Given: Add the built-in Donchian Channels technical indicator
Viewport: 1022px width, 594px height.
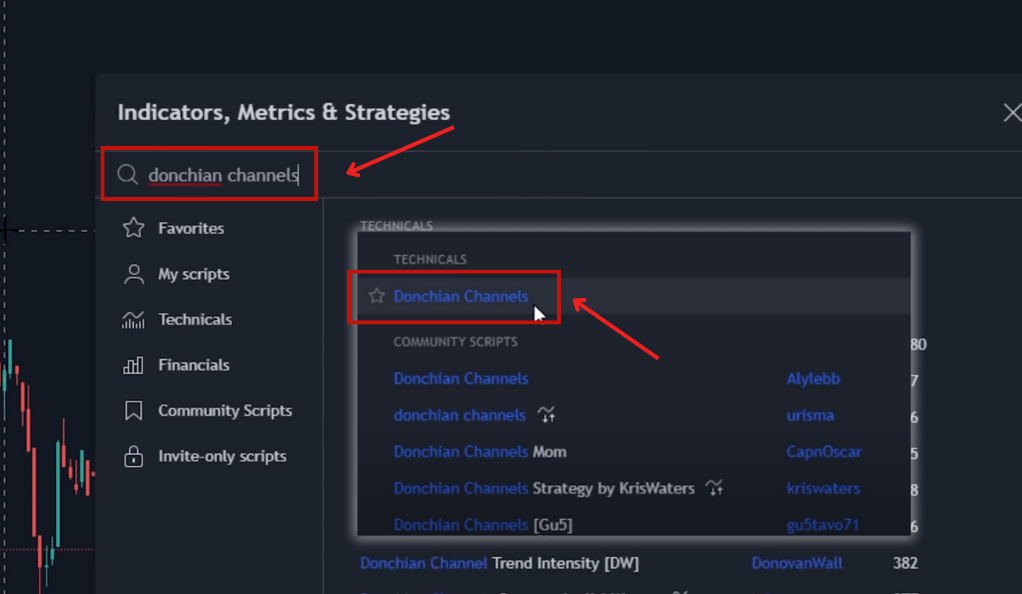Looking at the screenshot, I should (461, 296).
